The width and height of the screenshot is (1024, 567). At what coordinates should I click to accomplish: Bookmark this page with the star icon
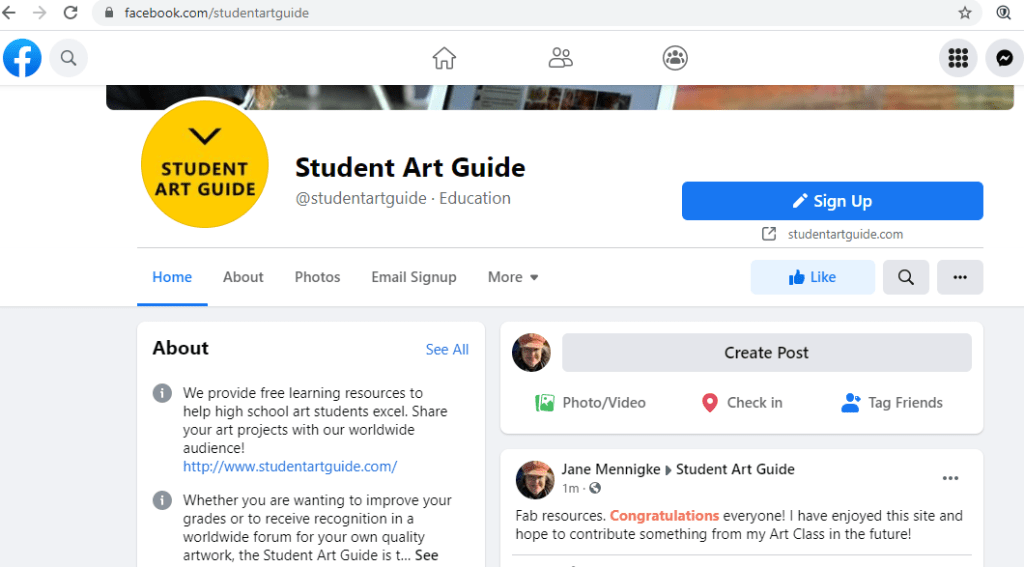point(964,13)
